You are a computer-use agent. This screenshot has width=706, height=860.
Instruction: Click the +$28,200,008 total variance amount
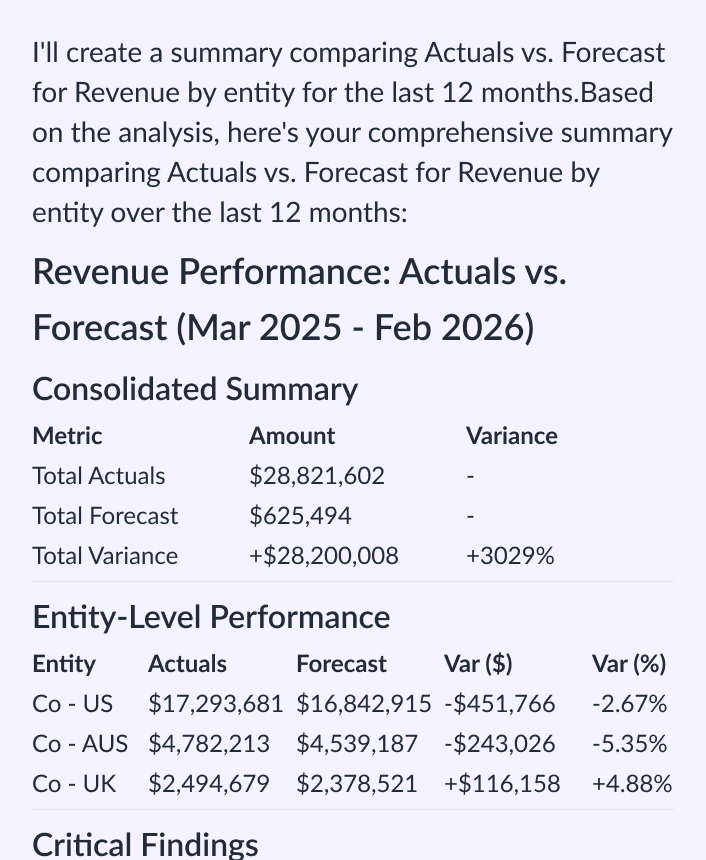323,556
